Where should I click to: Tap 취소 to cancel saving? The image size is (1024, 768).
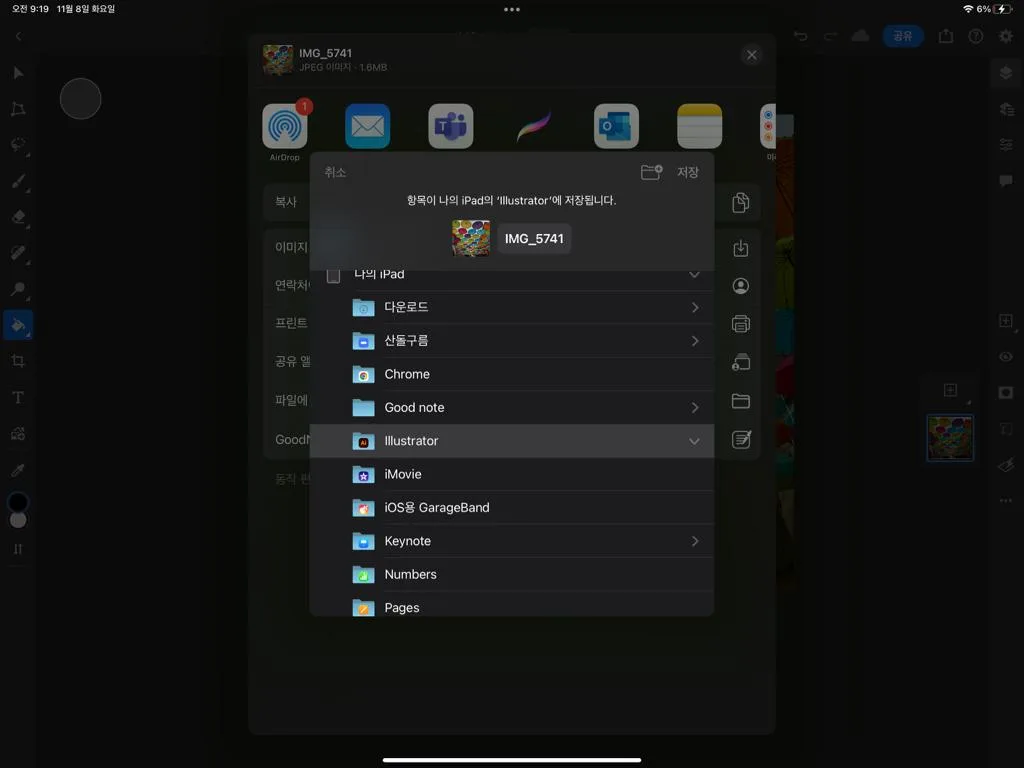[335, 172]
